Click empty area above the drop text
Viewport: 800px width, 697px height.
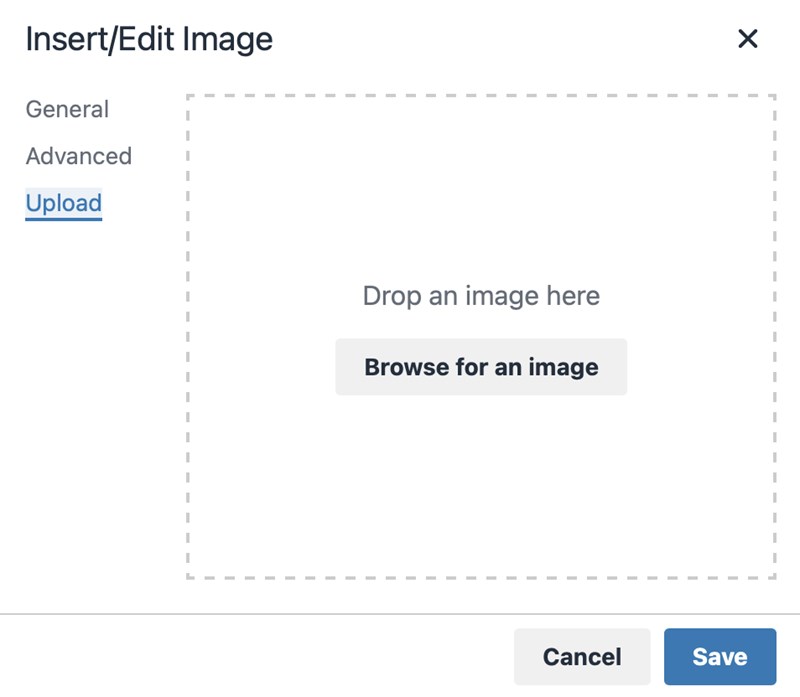[x=481, y=189]
